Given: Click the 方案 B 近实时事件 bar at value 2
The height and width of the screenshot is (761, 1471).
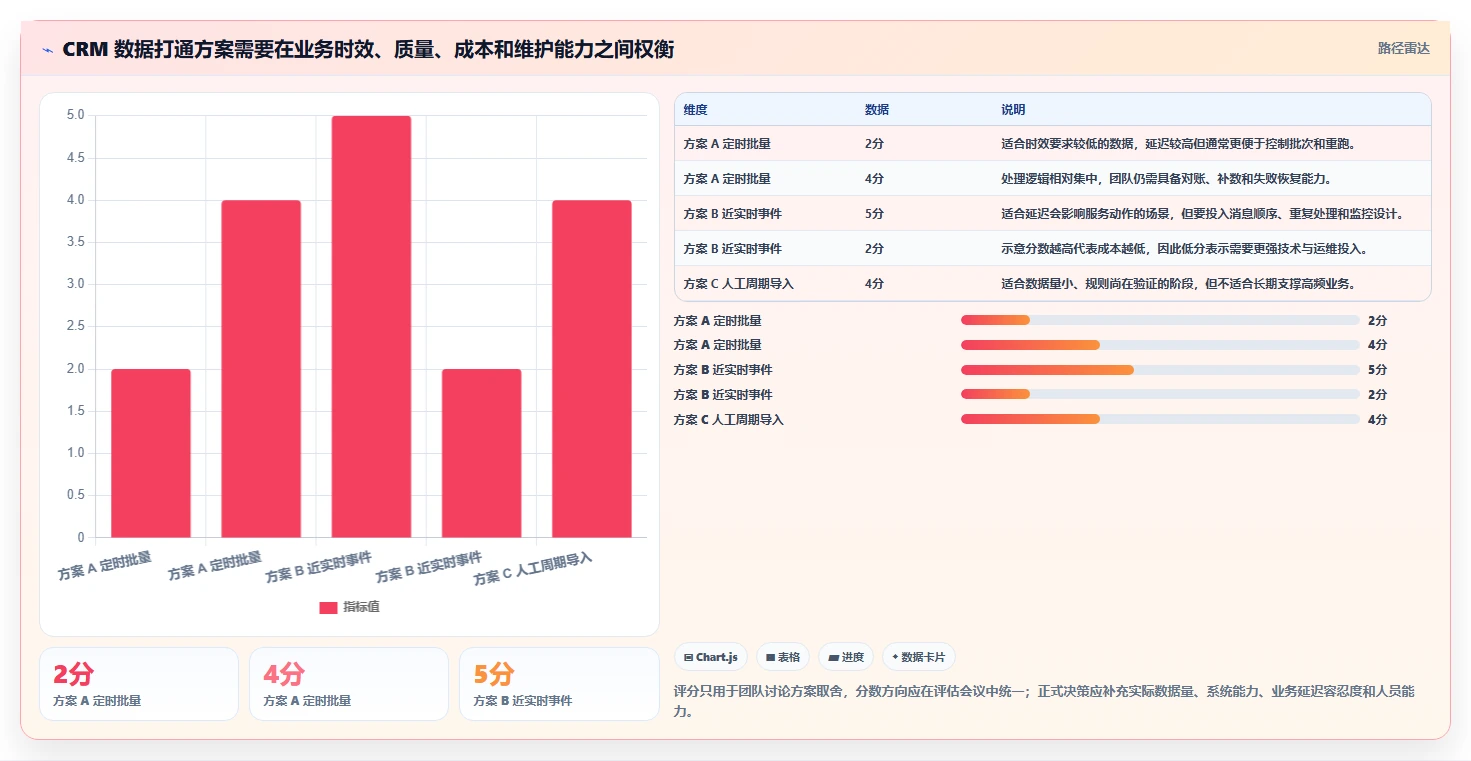Looking at the screenshot, I should click(481, 453).
